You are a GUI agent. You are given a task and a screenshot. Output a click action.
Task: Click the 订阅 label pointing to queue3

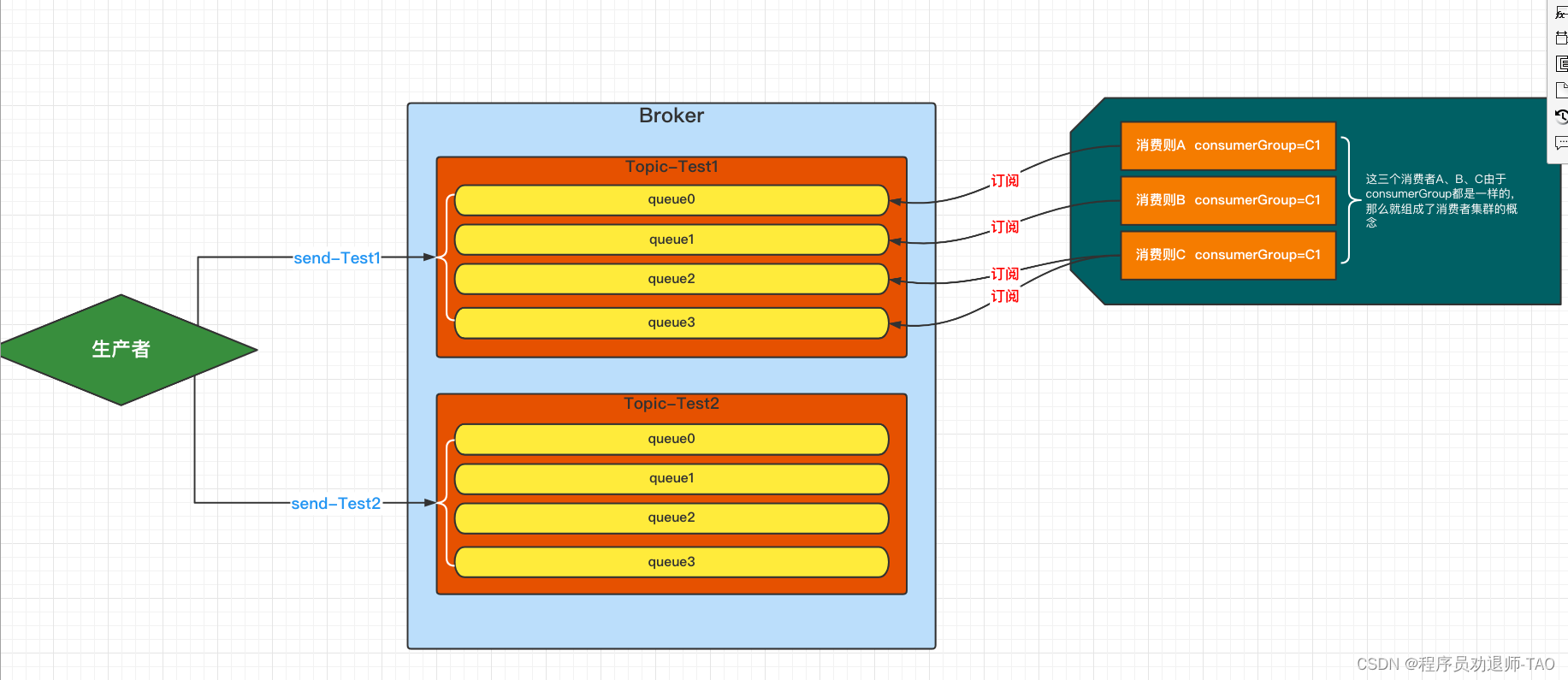coord(1005,296)
